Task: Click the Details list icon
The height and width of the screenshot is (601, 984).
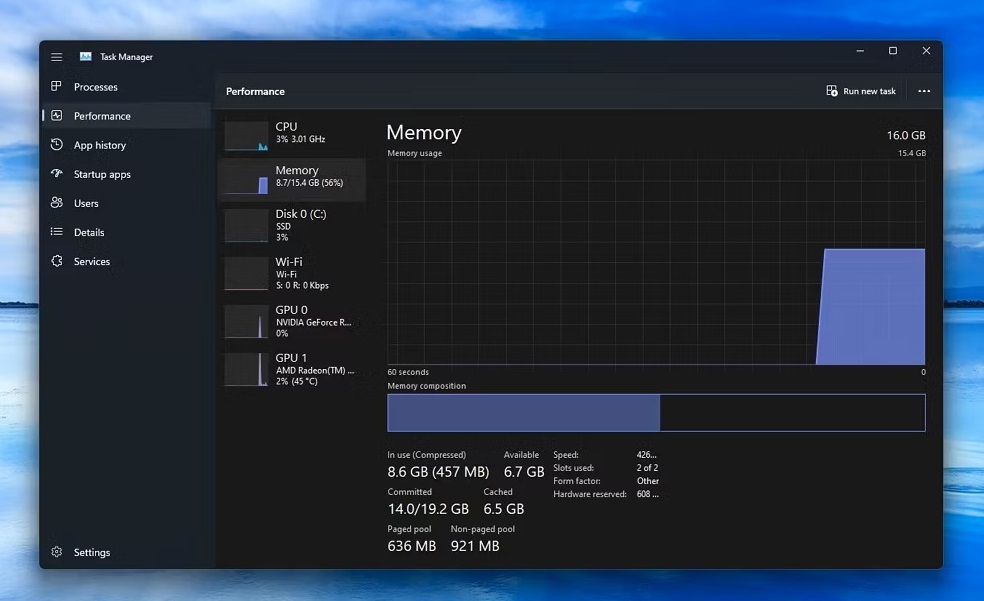Action: tap(56, 231)
